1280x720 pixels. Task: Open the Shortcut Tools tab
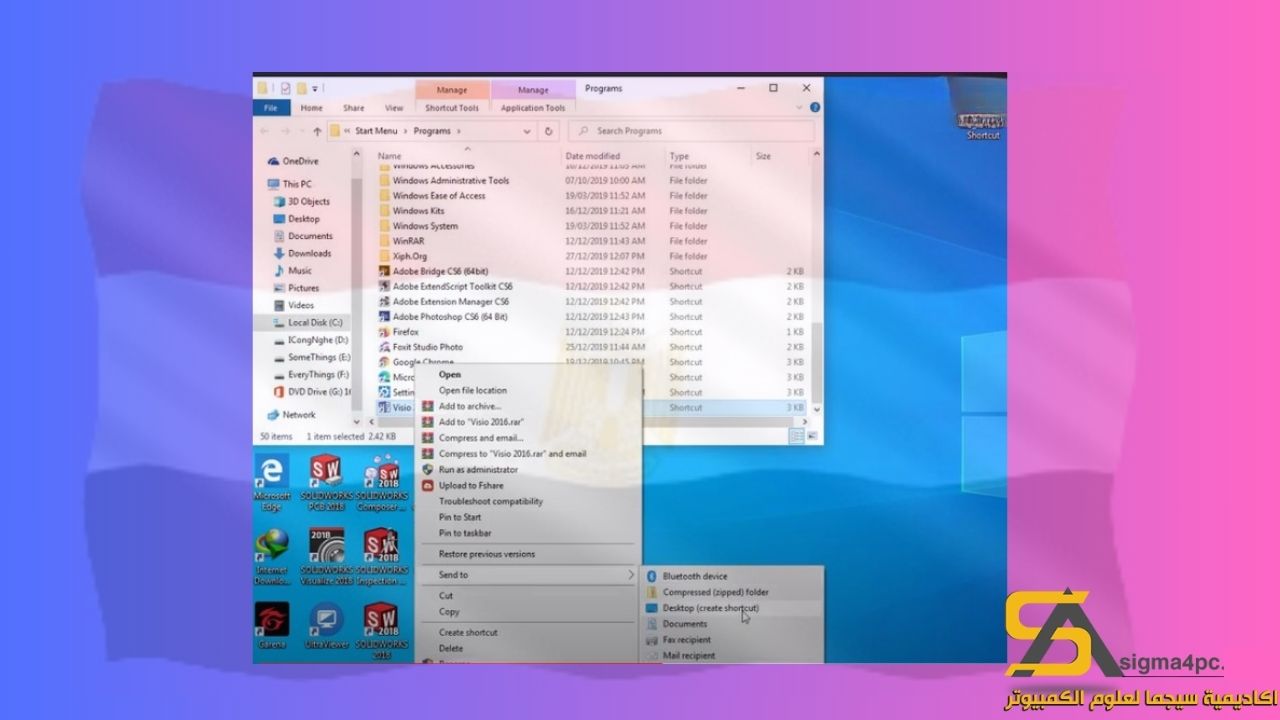pyautogui.click(x=452, y=108)
